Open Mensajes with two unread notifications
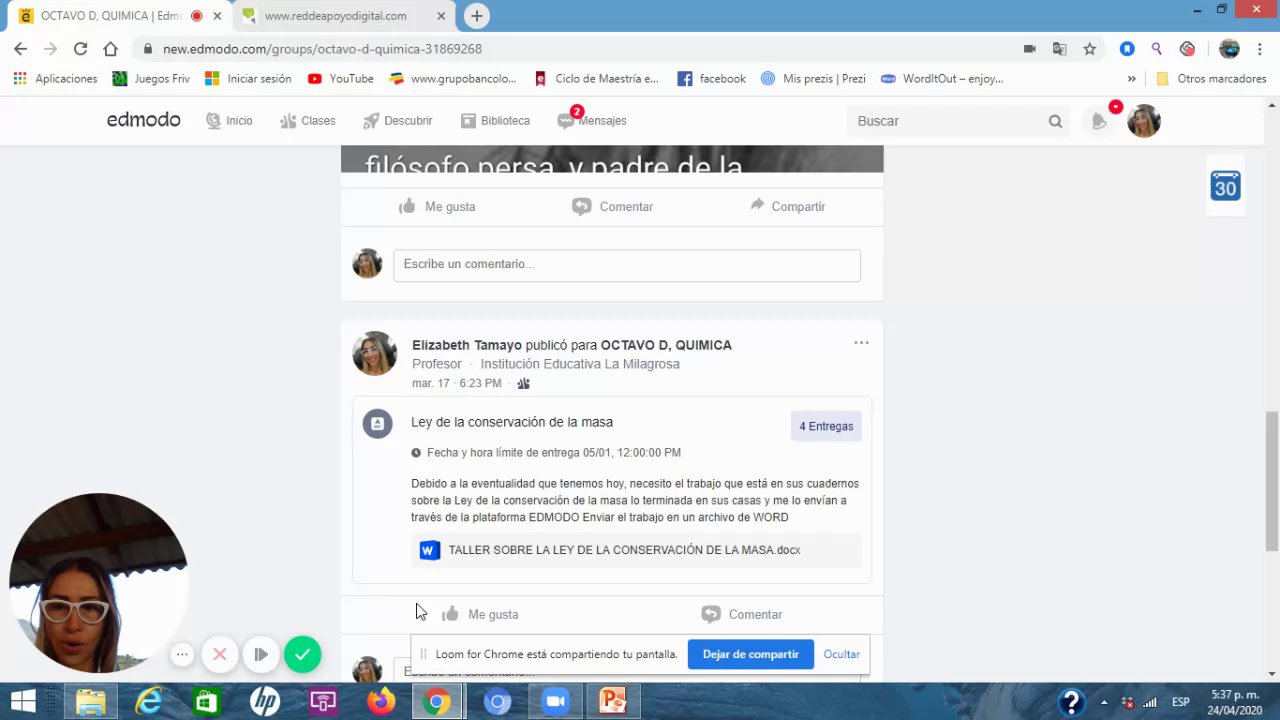The image size is (1280, 720). click(592, 120)
